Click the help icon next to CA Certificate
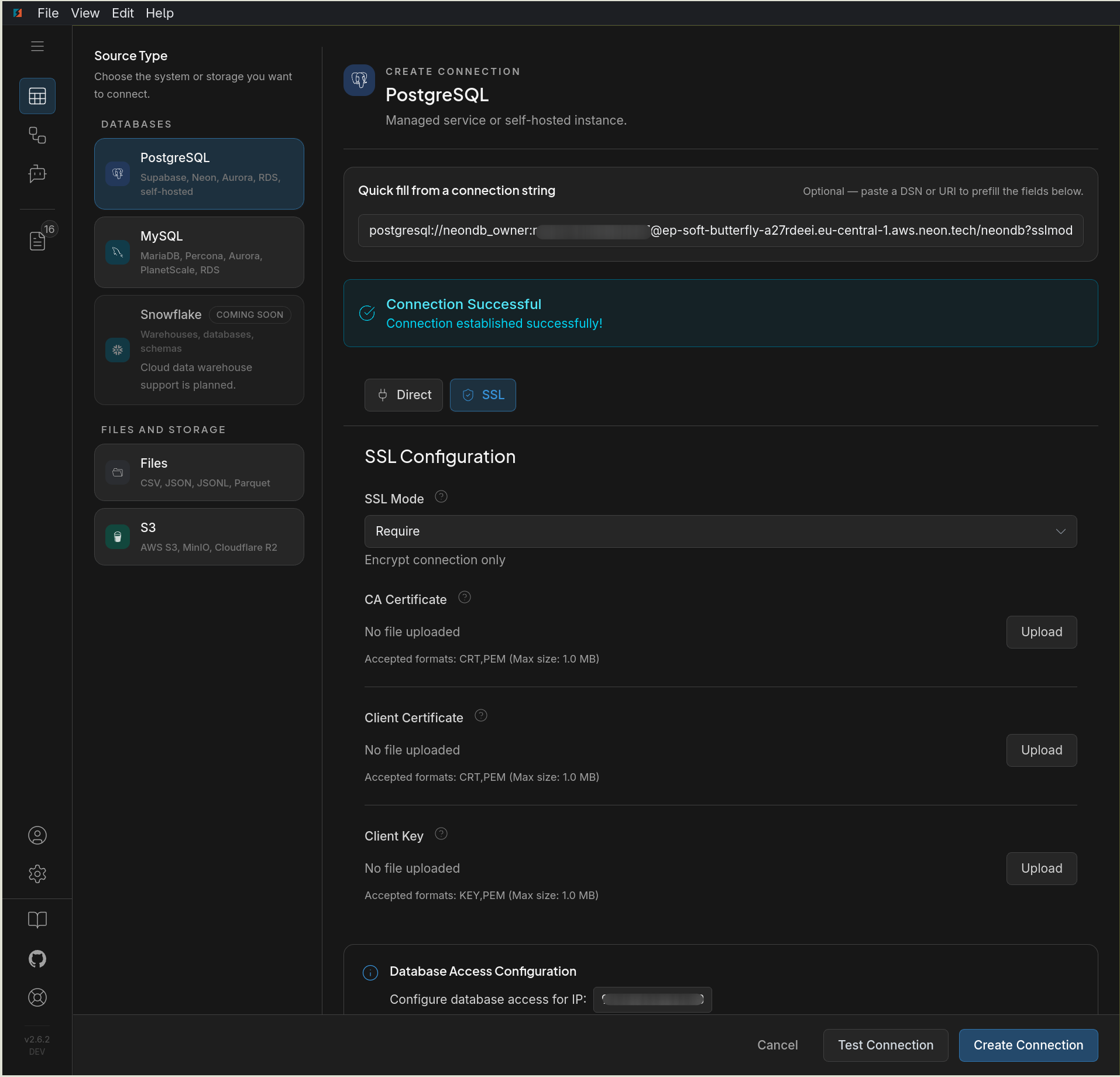This screenshot has height=1077, width=1120. 465,598
